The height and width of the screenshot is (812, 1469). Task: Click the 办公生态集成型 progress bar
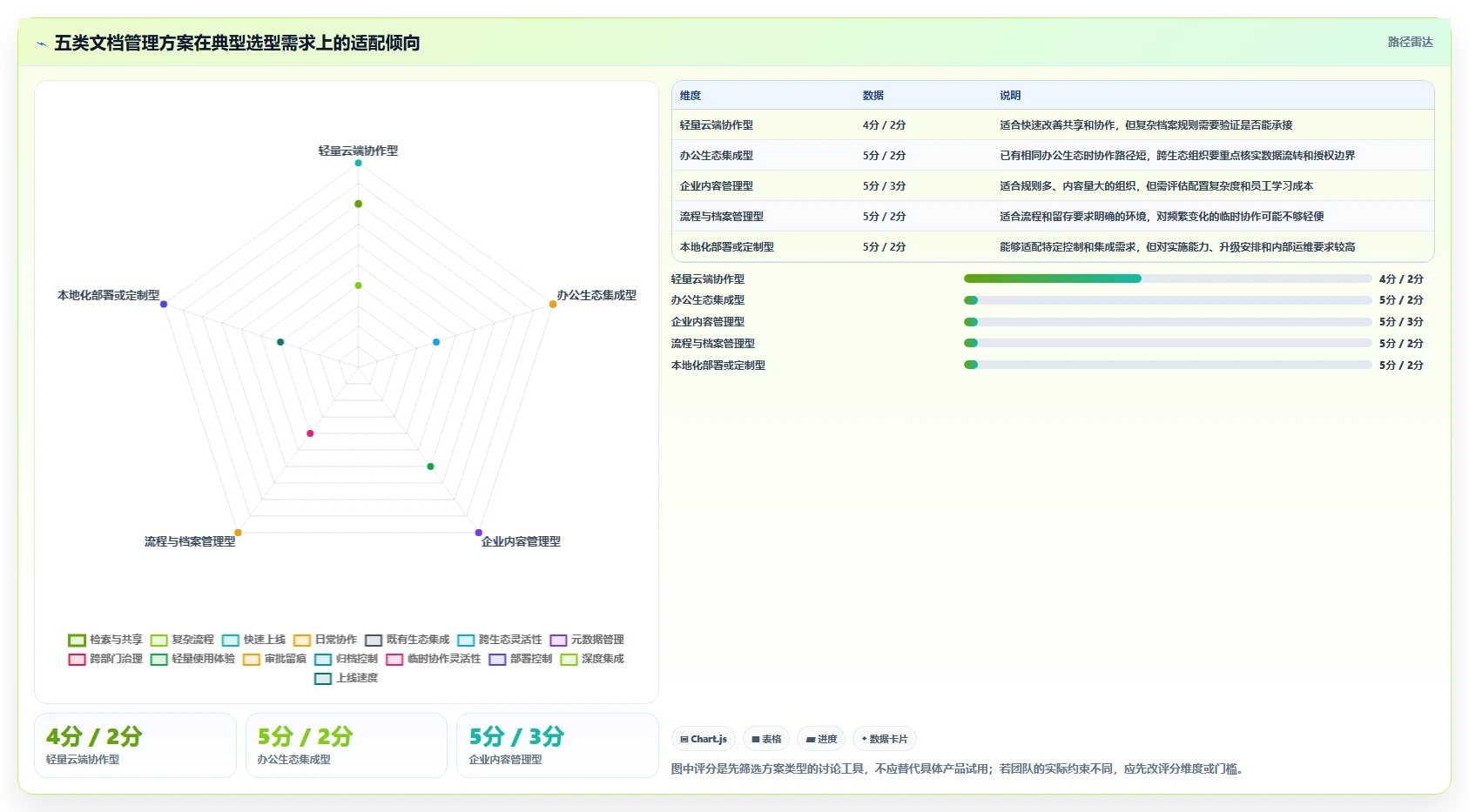pos(1168,300)
